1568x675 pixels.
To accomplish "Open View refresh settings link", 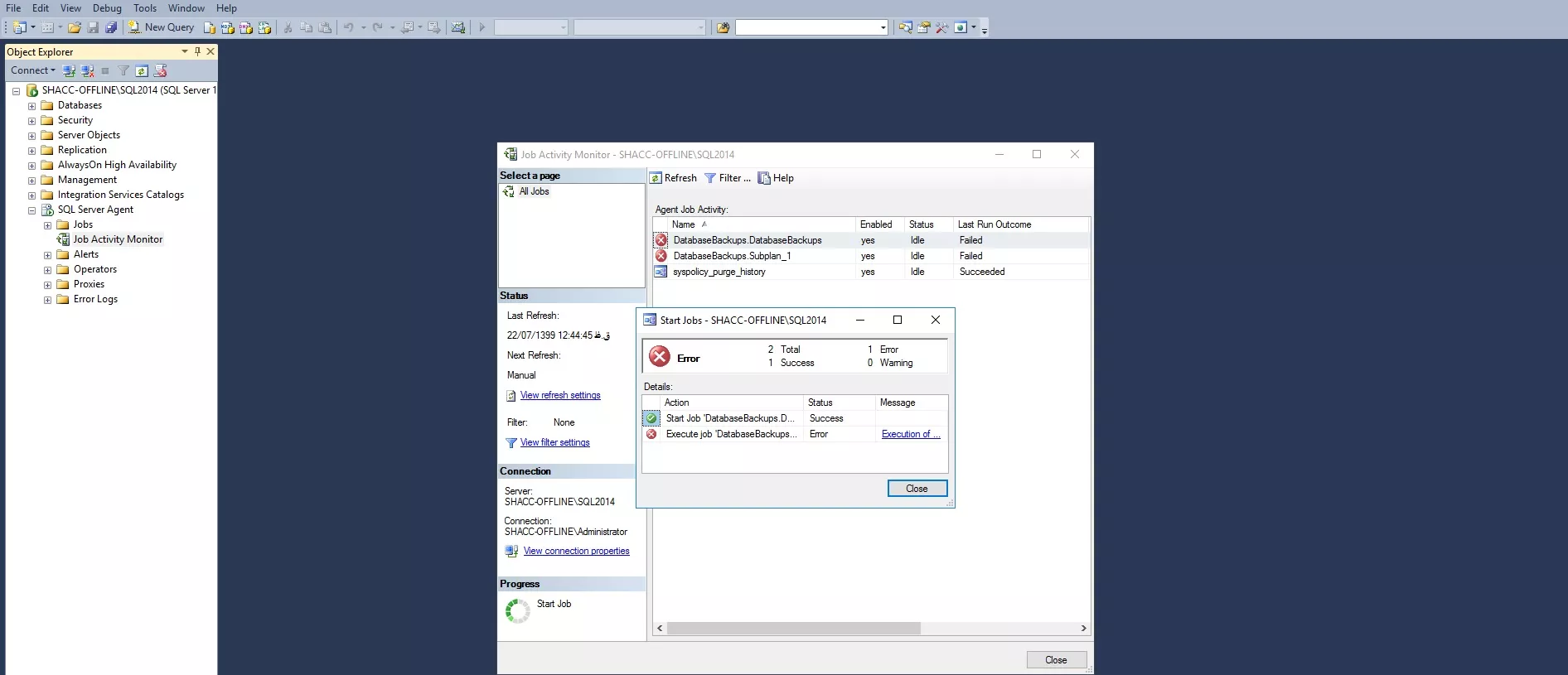I will click(560, 395).
